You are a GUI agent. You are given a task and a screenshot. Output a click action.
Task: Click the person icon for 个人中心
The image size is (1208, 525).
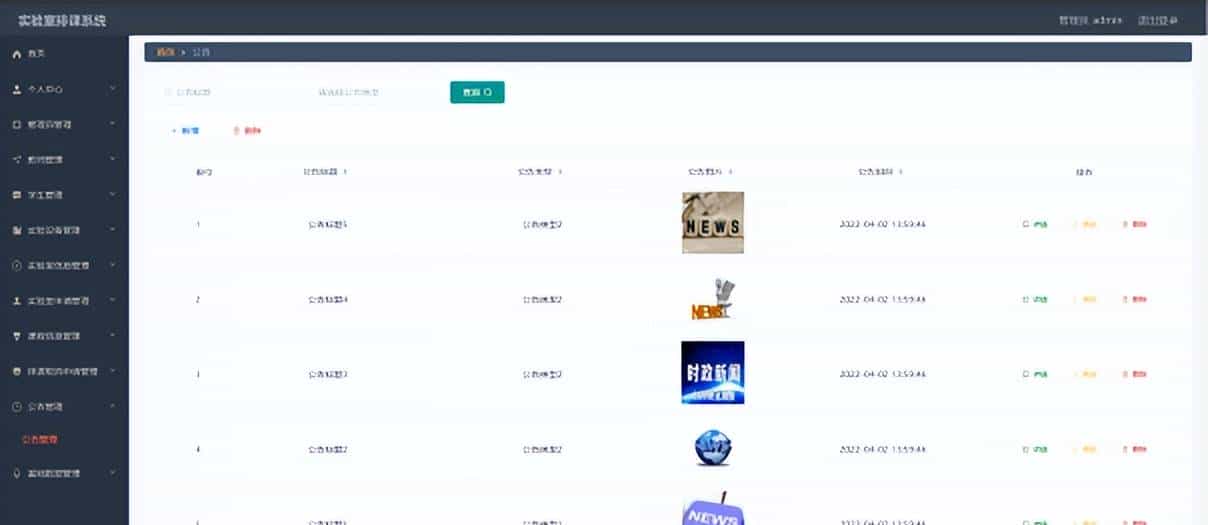coord(16,90)
